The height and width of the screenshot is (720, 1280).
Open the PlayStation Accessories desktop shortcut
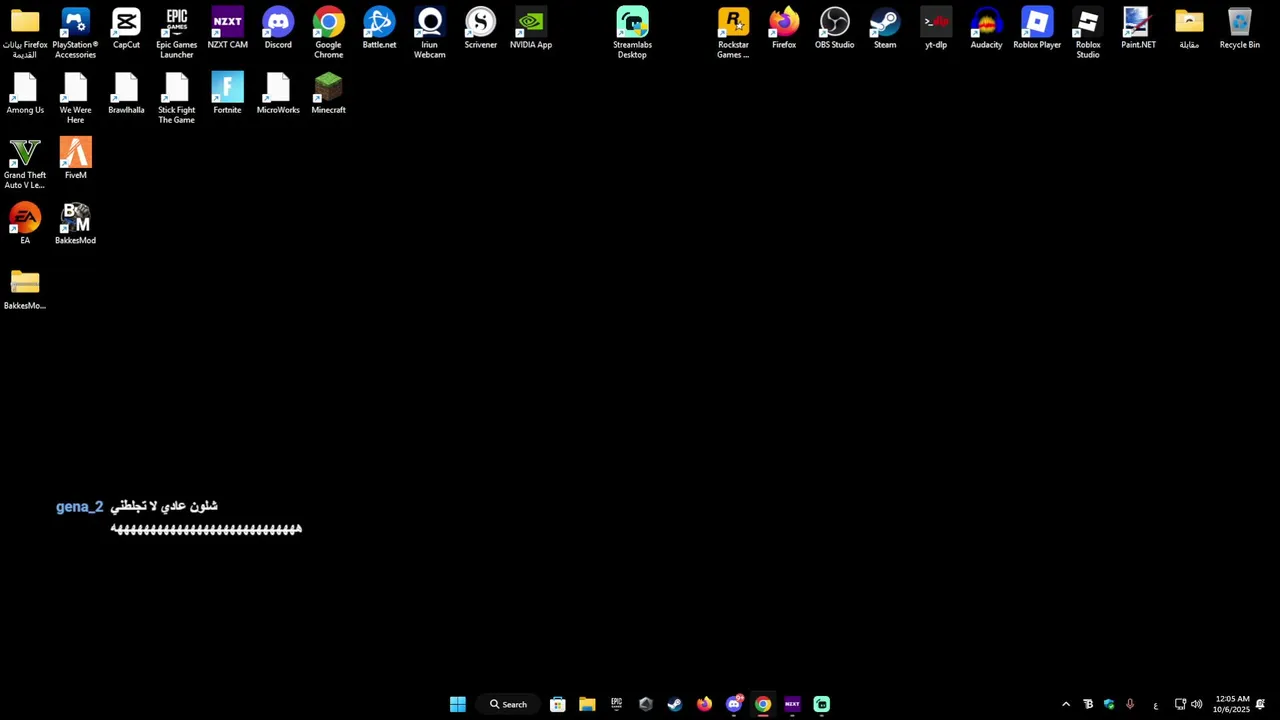pos(75,32)
